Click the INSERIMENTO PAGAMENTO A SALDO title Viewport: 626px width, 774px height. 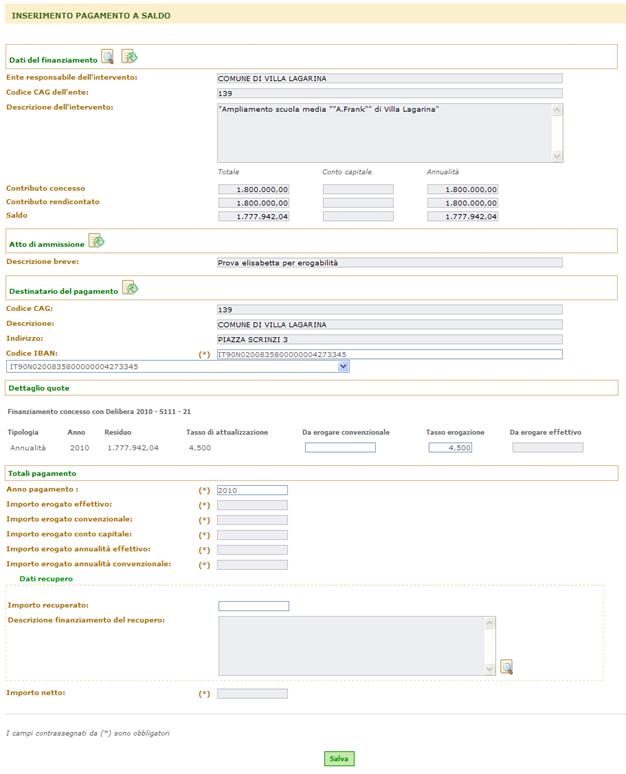coord(91,16)
